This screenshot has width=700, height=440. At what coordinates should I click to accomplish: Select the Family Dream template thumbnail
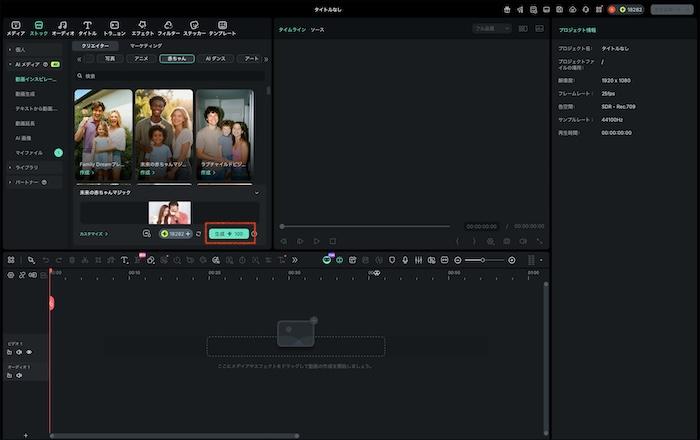tap(103, 132)
